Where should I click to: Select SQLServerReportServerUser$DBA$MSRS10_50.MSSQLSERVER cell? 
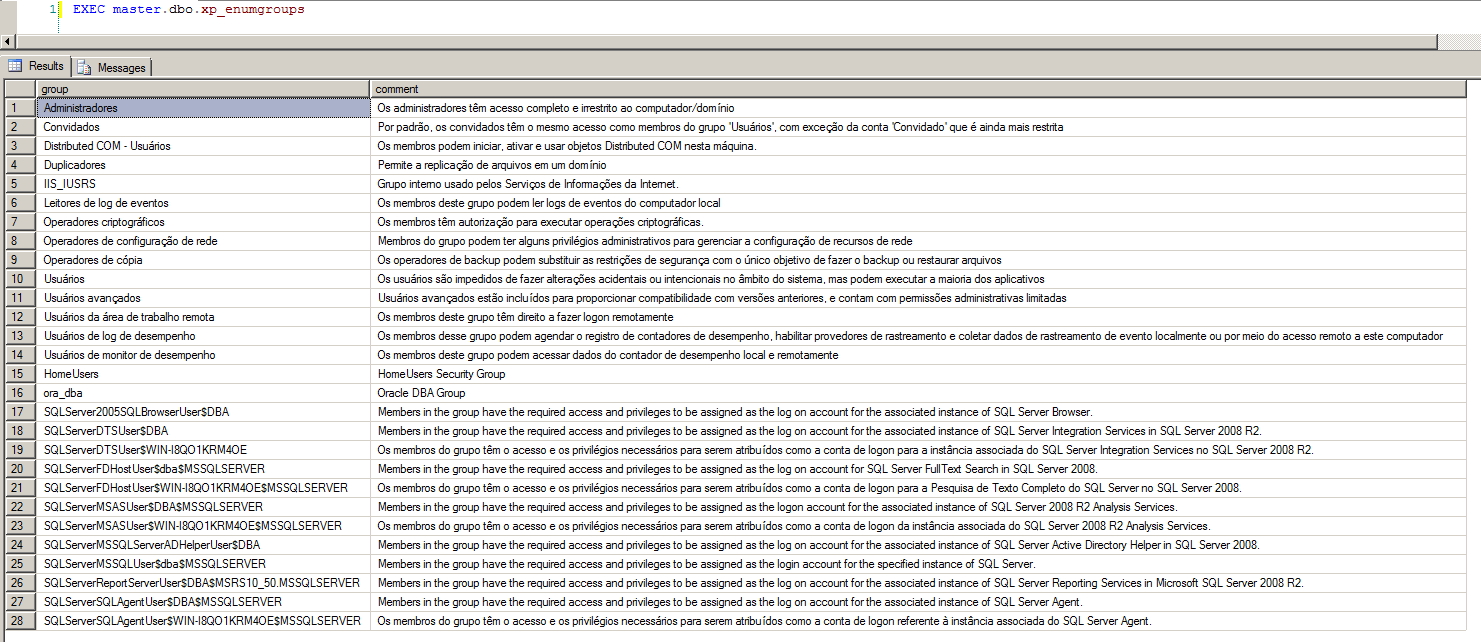tap(204, 583)
